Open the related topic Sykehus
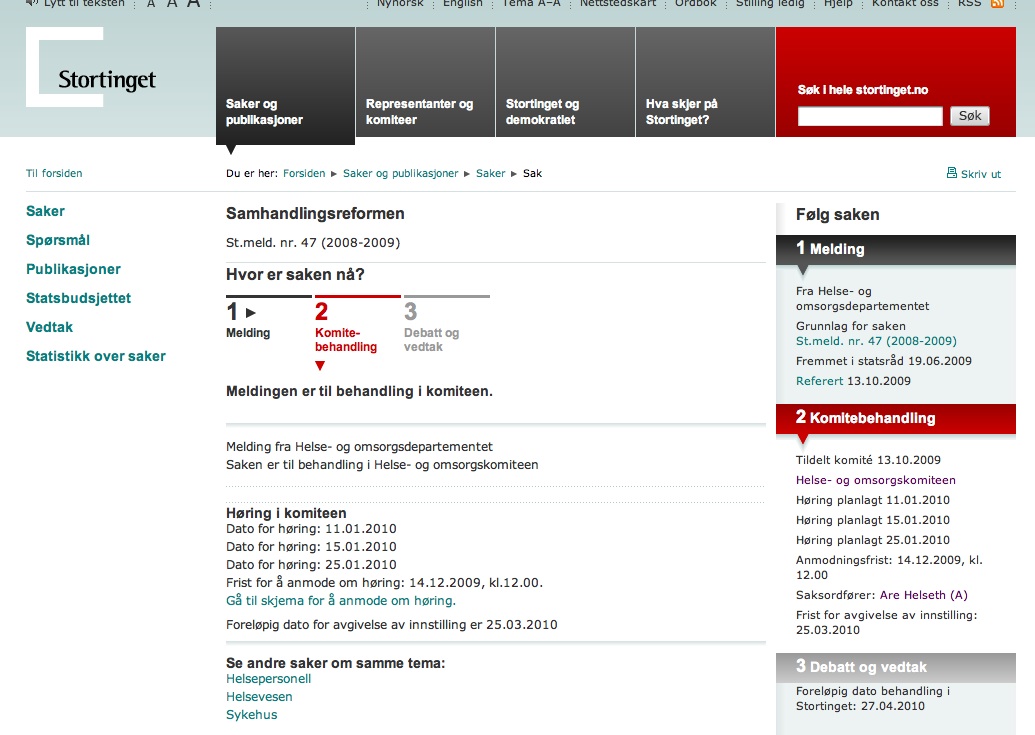1035x735 pixels. pyautogui.click(x=251, y=715)
